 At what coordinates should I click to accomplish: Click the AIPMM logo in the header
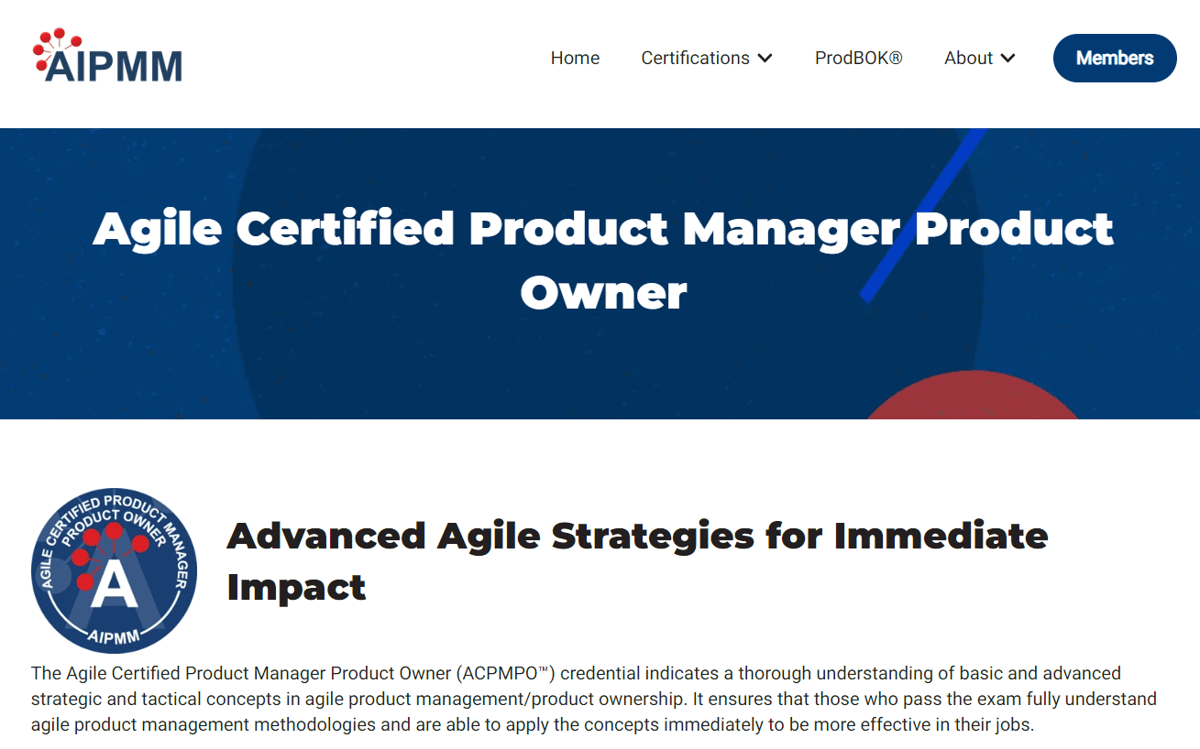tap(108, 57)
